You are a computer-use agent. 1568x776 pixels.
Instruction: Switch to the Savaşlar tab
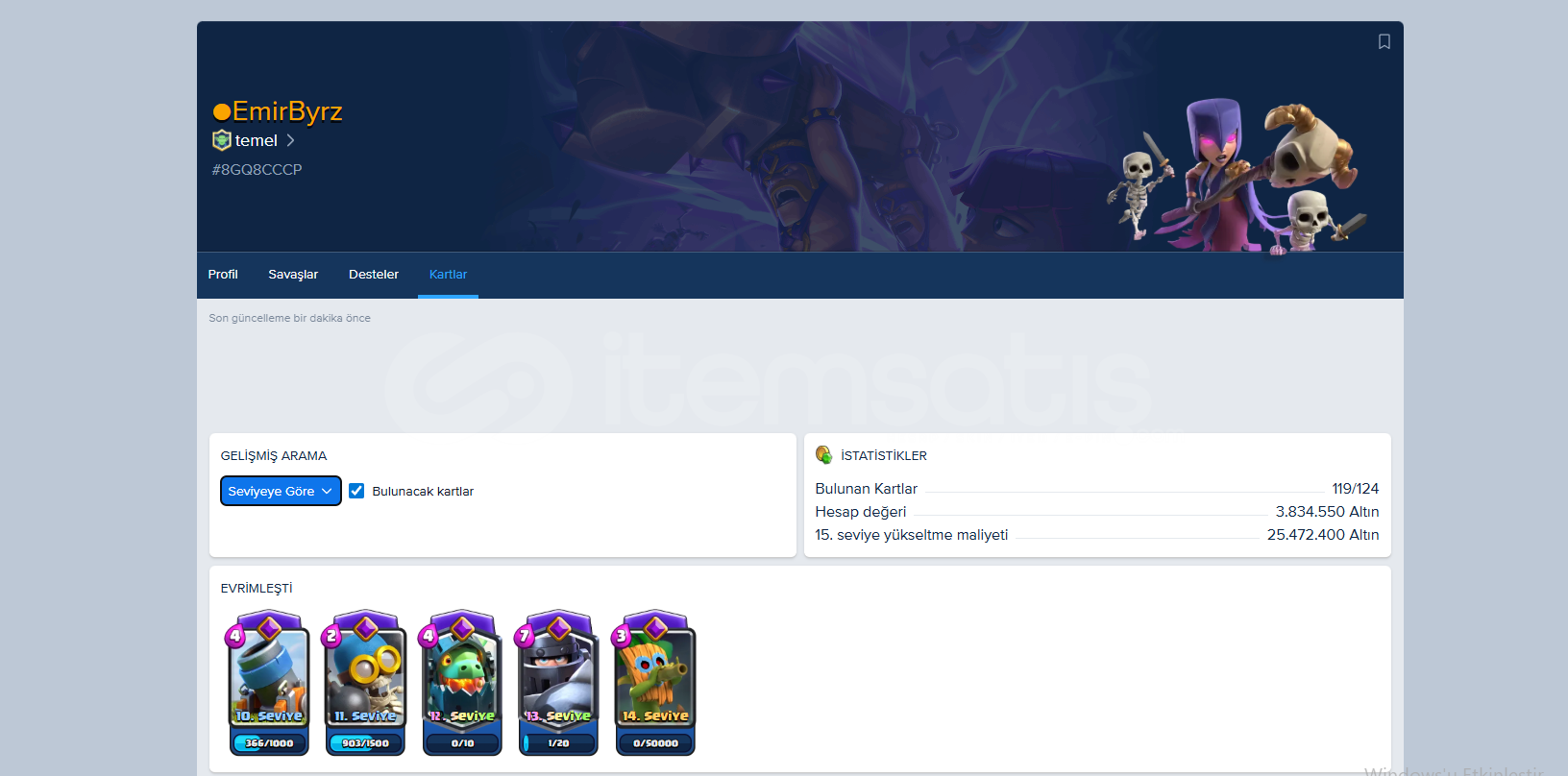point(293,275)
